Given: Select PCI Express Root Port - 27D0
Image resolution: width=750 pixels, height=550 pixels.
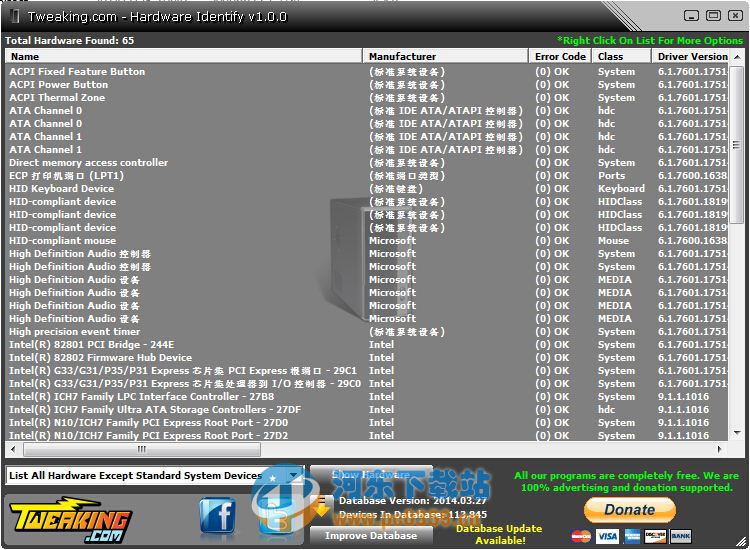Looking at the screenshot, I should (x=367, y=422).
